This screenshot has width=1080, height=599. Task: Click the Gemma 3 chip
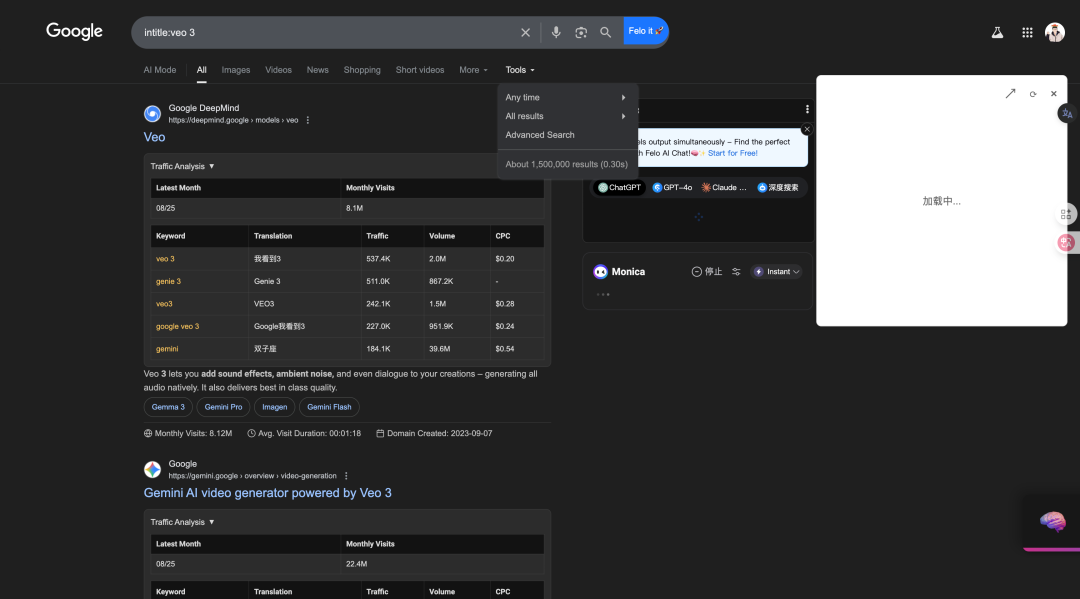pos(168,407)
